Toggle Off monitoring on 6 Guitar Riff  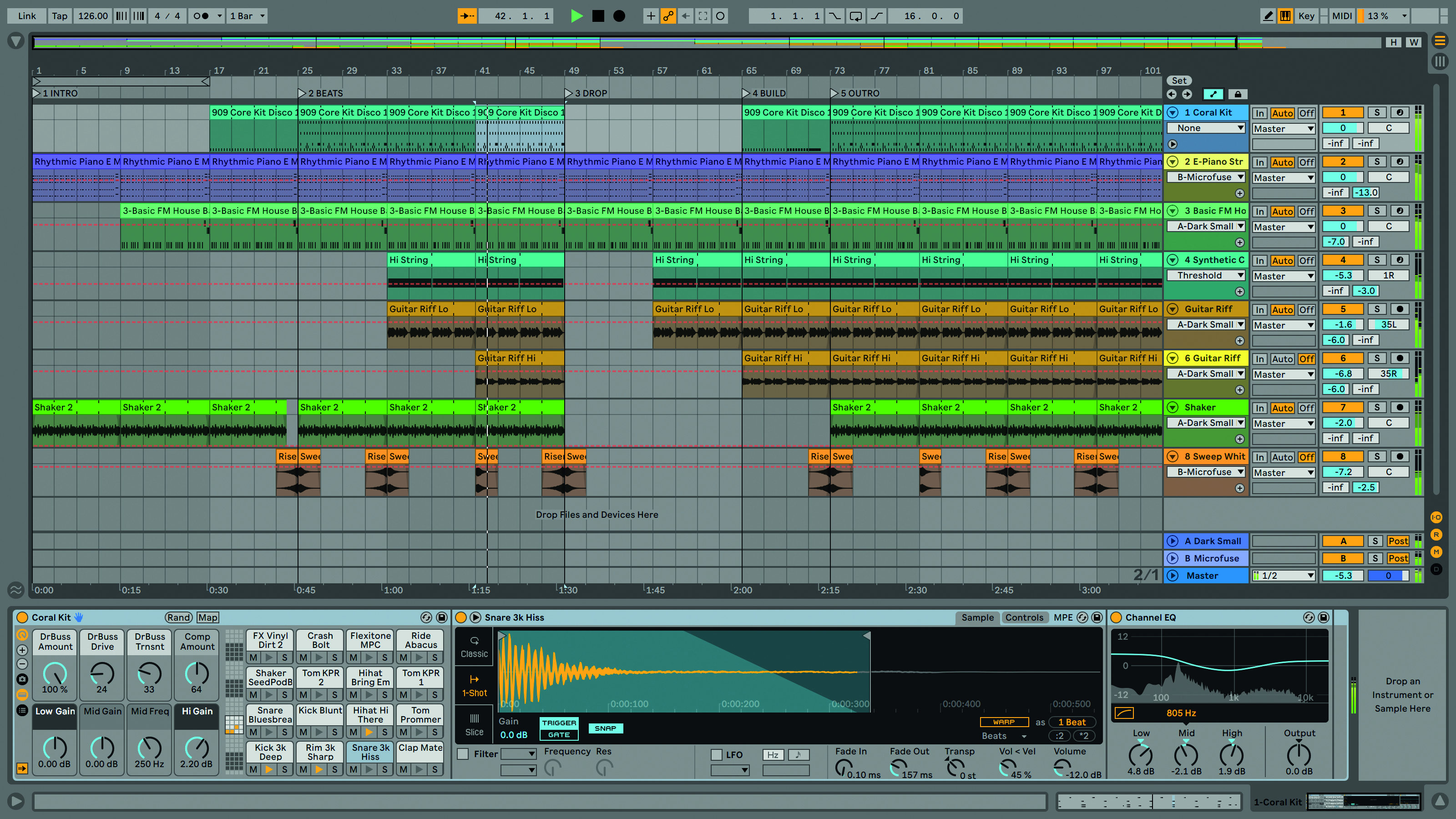click(x=1306, y=359)
